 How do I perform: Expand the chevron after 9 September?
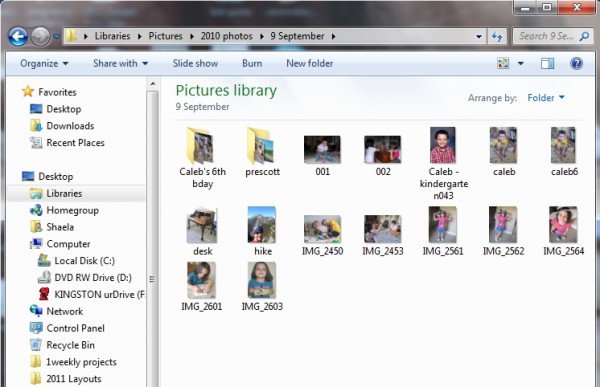[x=334, y=36]
